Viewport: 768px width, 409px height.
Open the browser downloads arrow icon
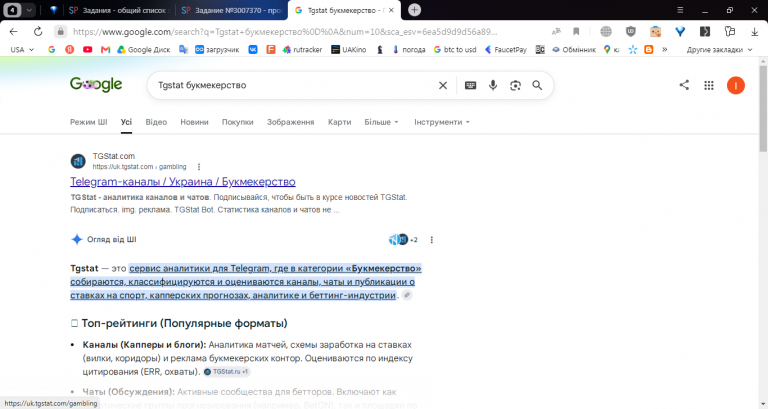click(x=754, y=32)
